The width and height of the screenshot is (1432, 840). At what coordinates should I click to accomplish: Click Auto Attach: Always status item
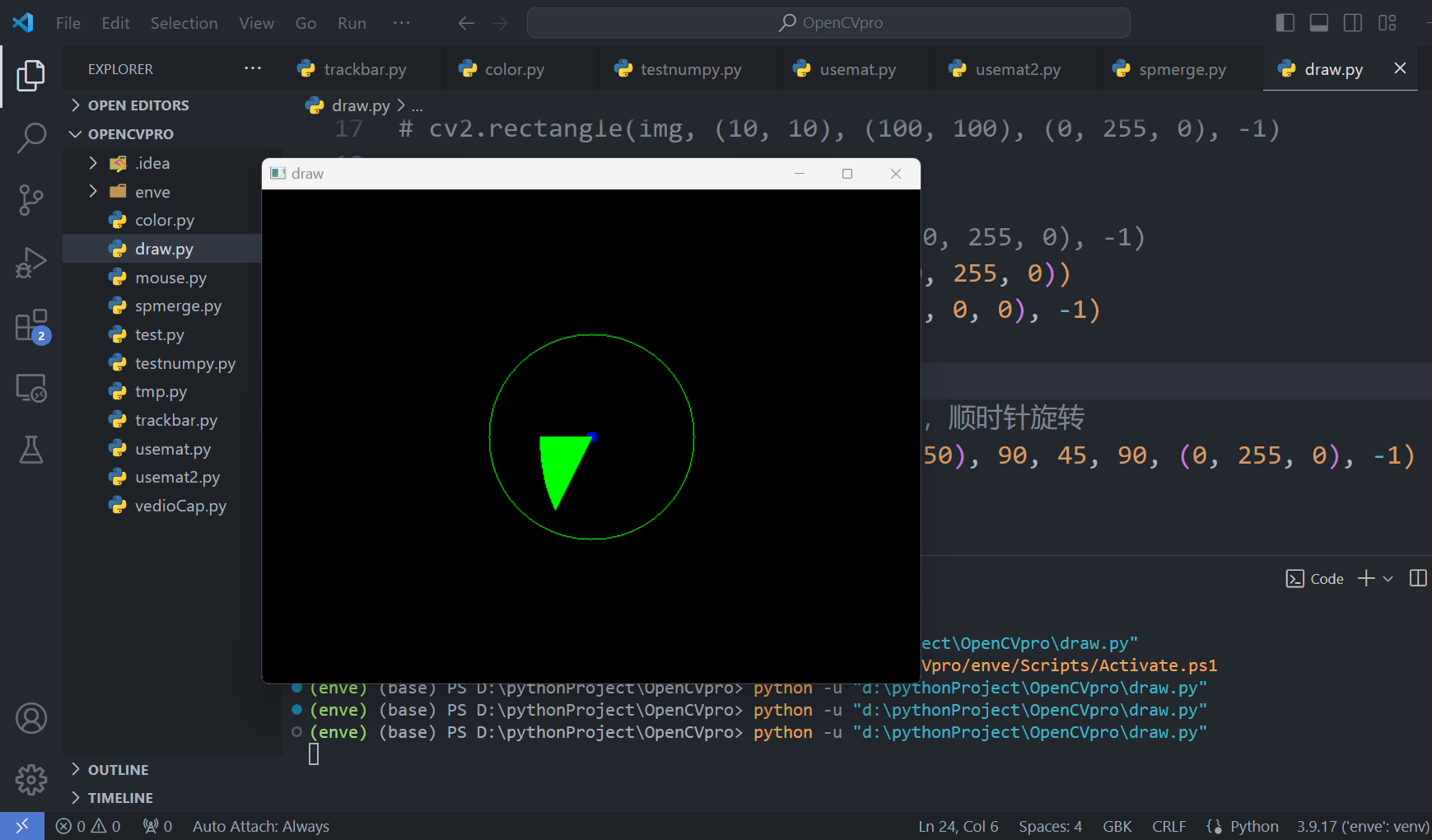click(x=260, y=826)
